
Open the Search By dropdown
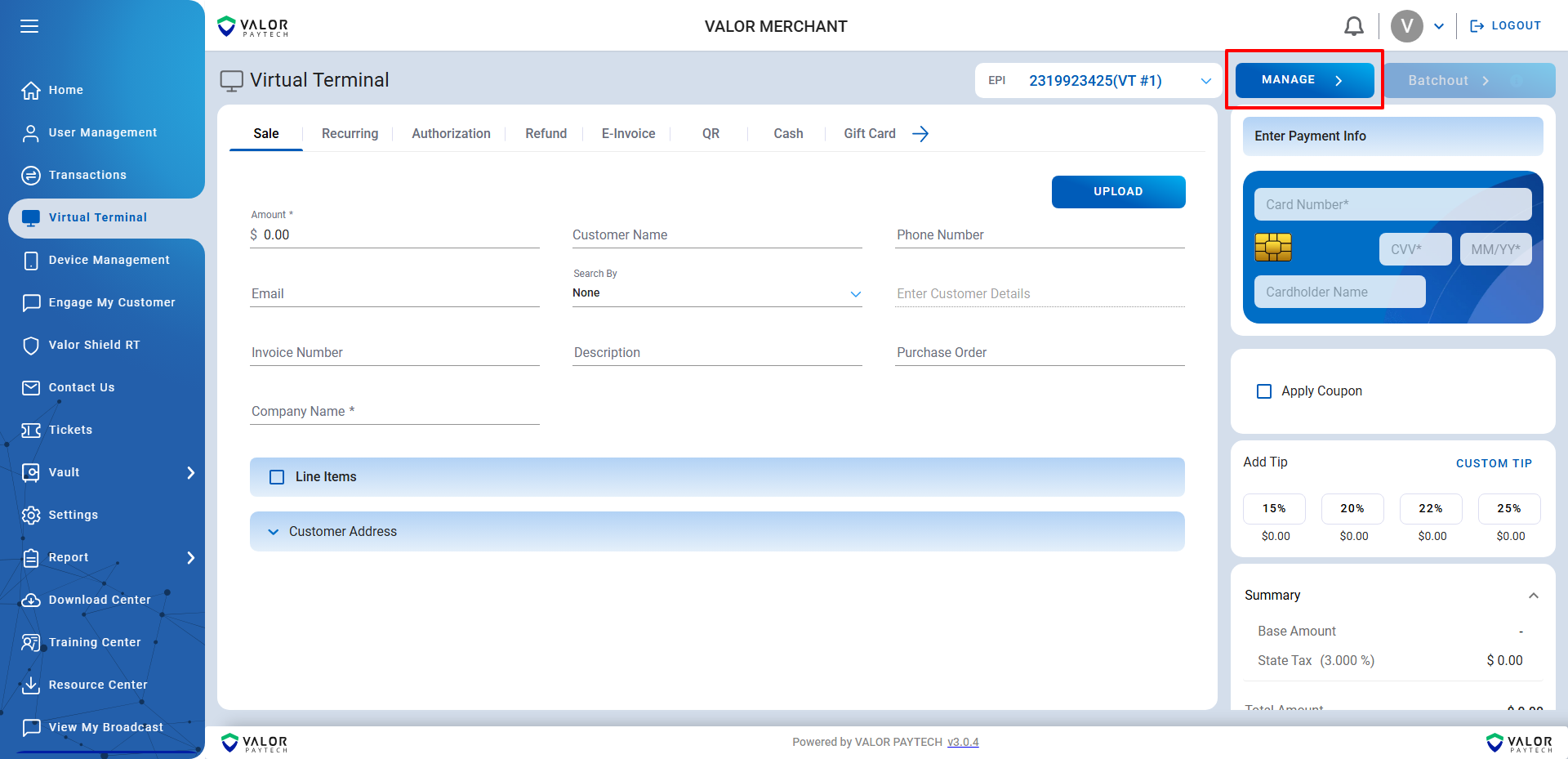click(717, 293)
